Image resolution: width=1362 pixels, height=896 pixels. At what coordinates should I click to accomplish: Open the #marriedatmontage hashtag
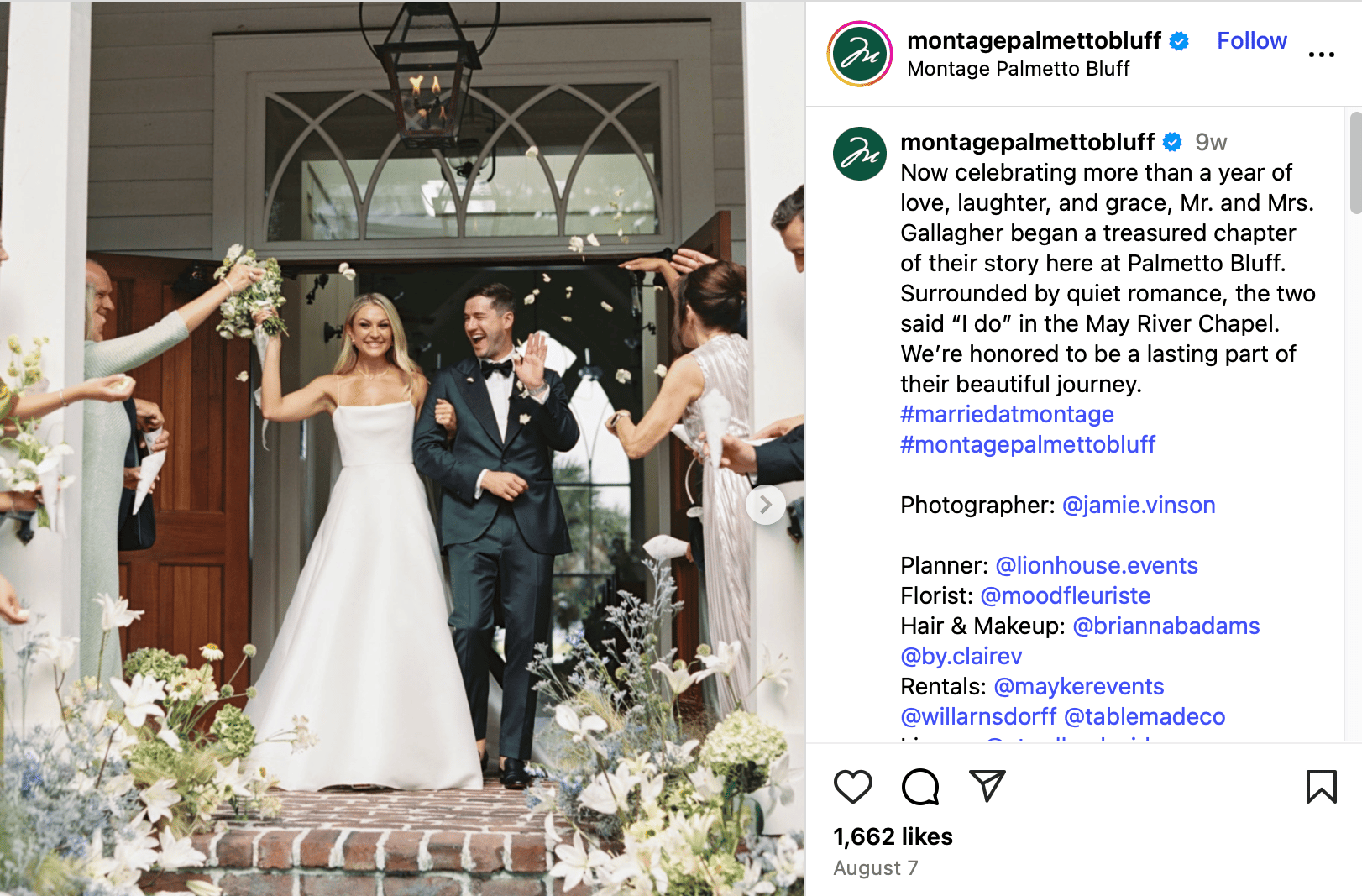tap(1007, 414)
